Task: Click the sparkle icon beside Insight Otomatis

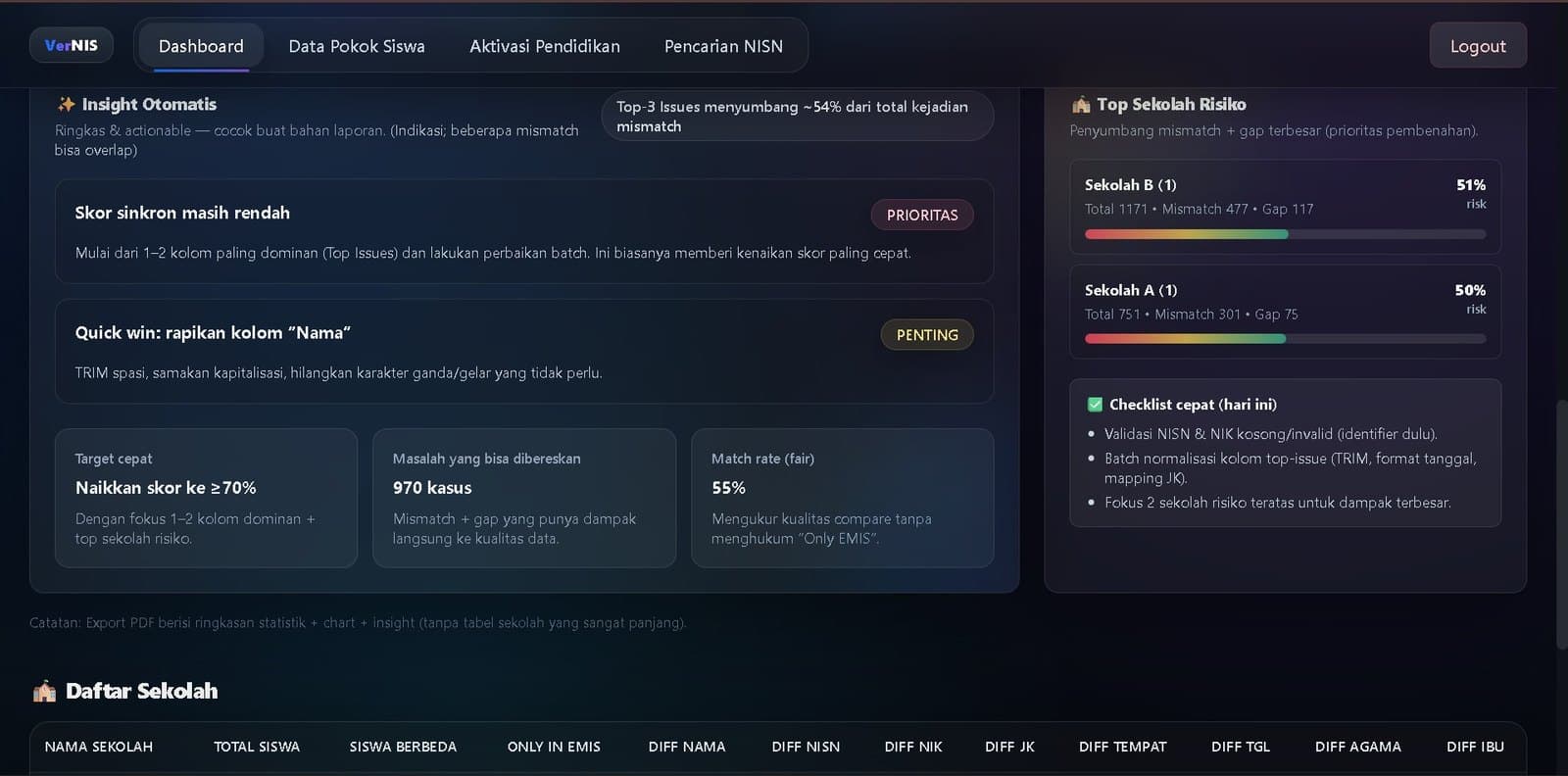Action: click(66, 104)
